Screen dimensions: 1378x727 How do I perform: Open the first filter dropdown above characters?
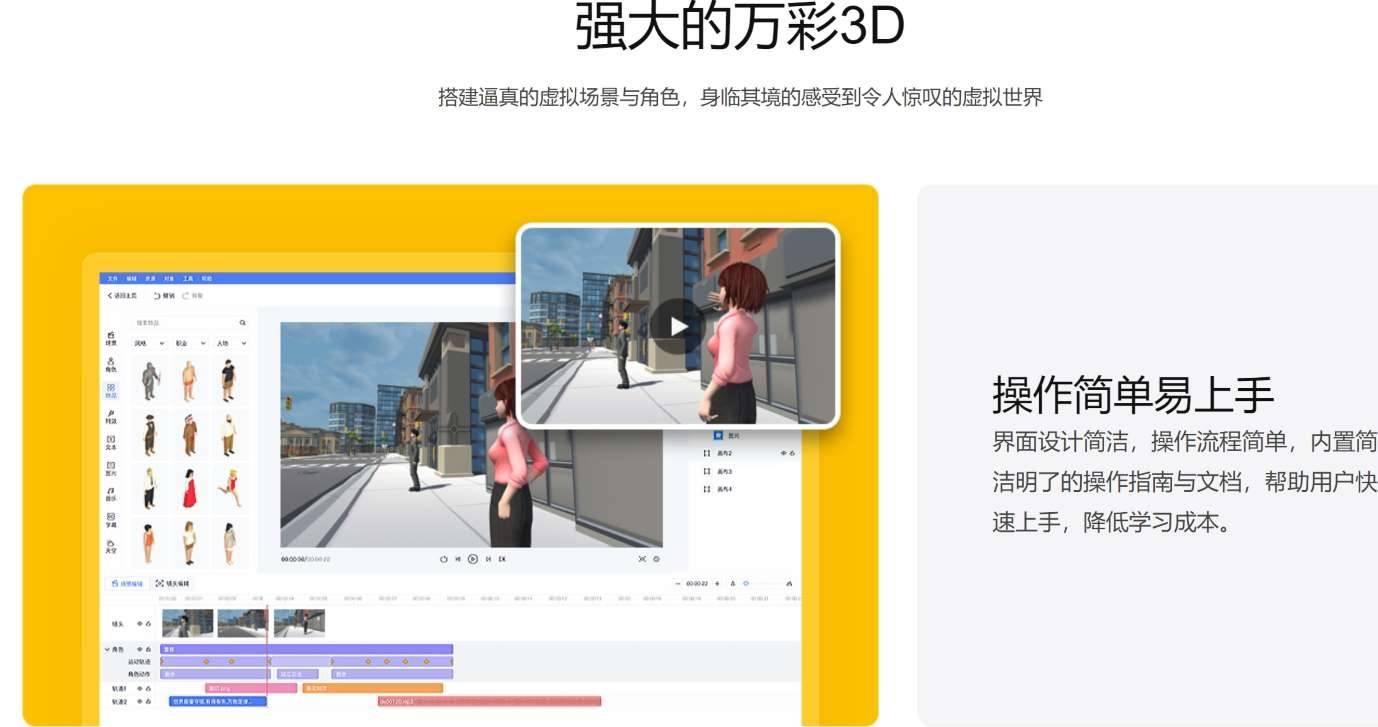pos(149,343)
